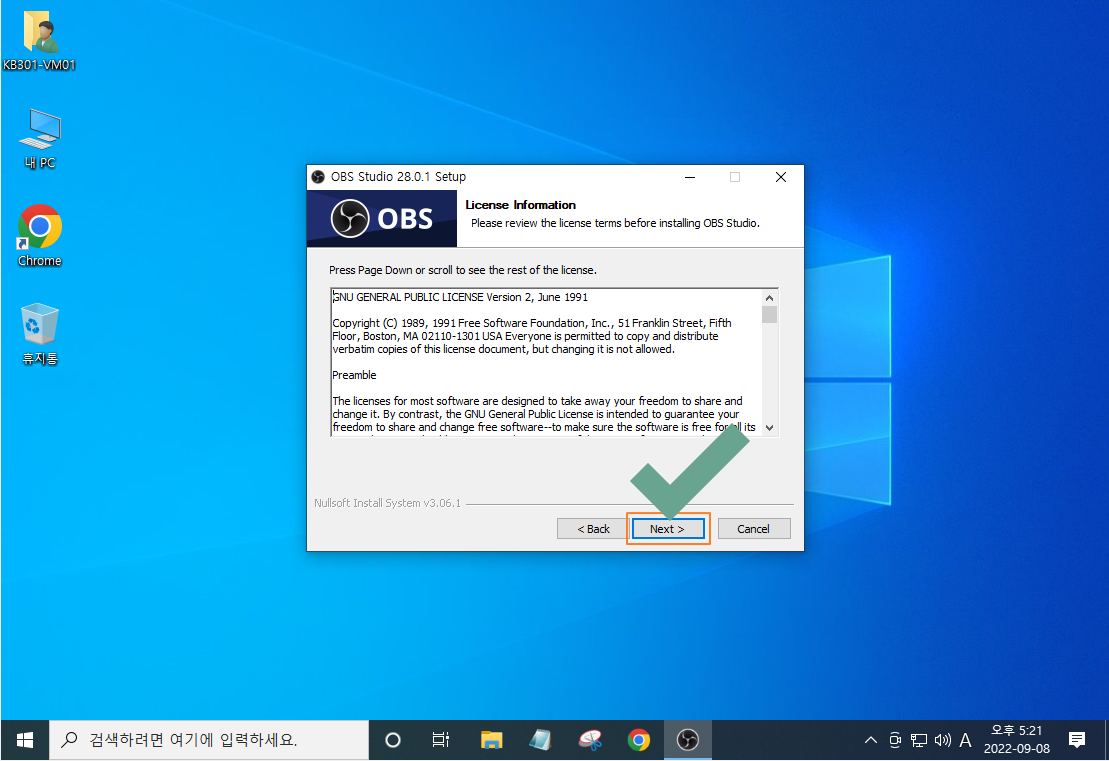Open network status tray icon

click(919, 740)
